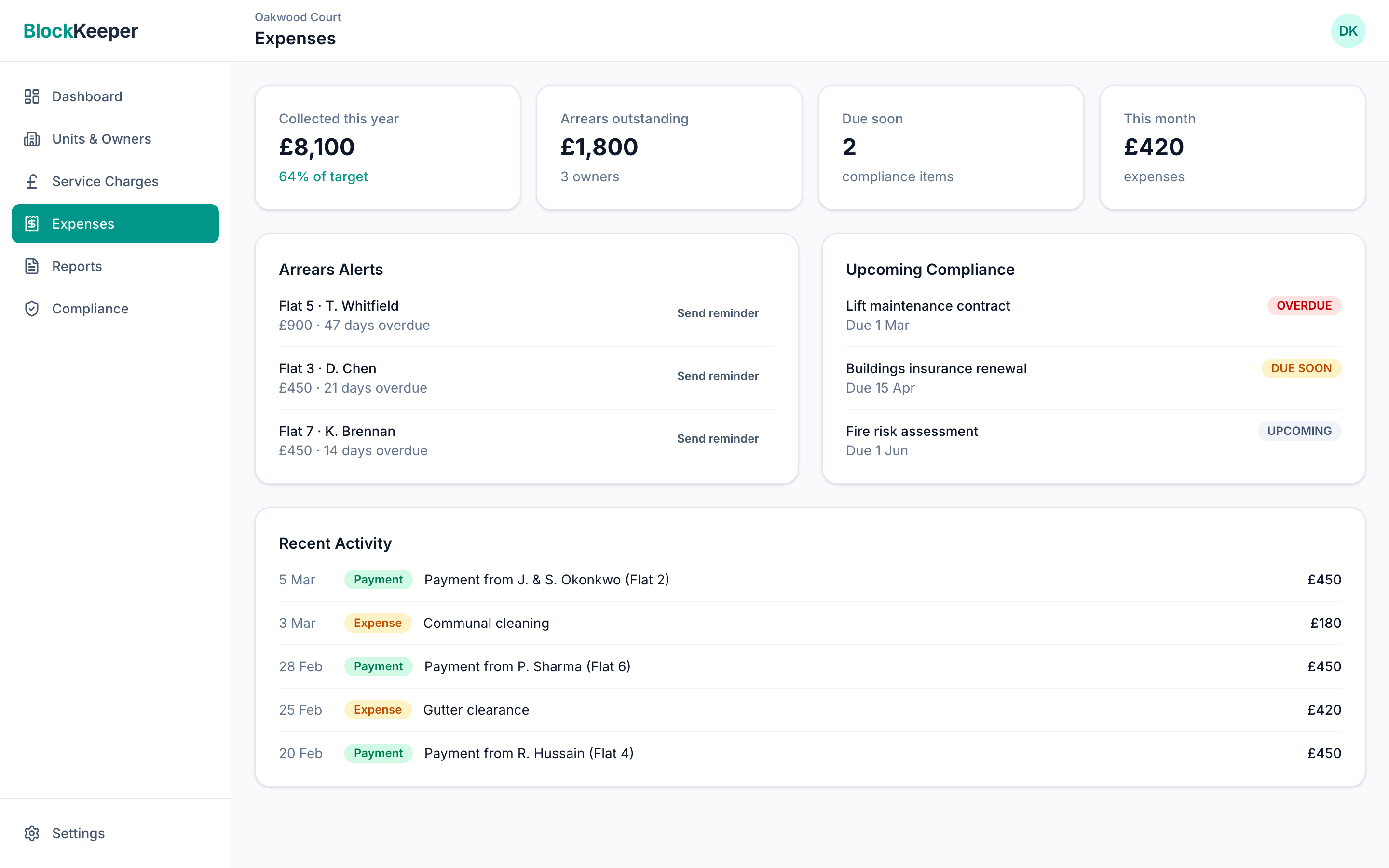Image resolution: width=1389 pixels, height=868 pixels.
Task: Click the Payment tag on Okonkwo entry
Action: pyautogui.click(x=378, y=580)
